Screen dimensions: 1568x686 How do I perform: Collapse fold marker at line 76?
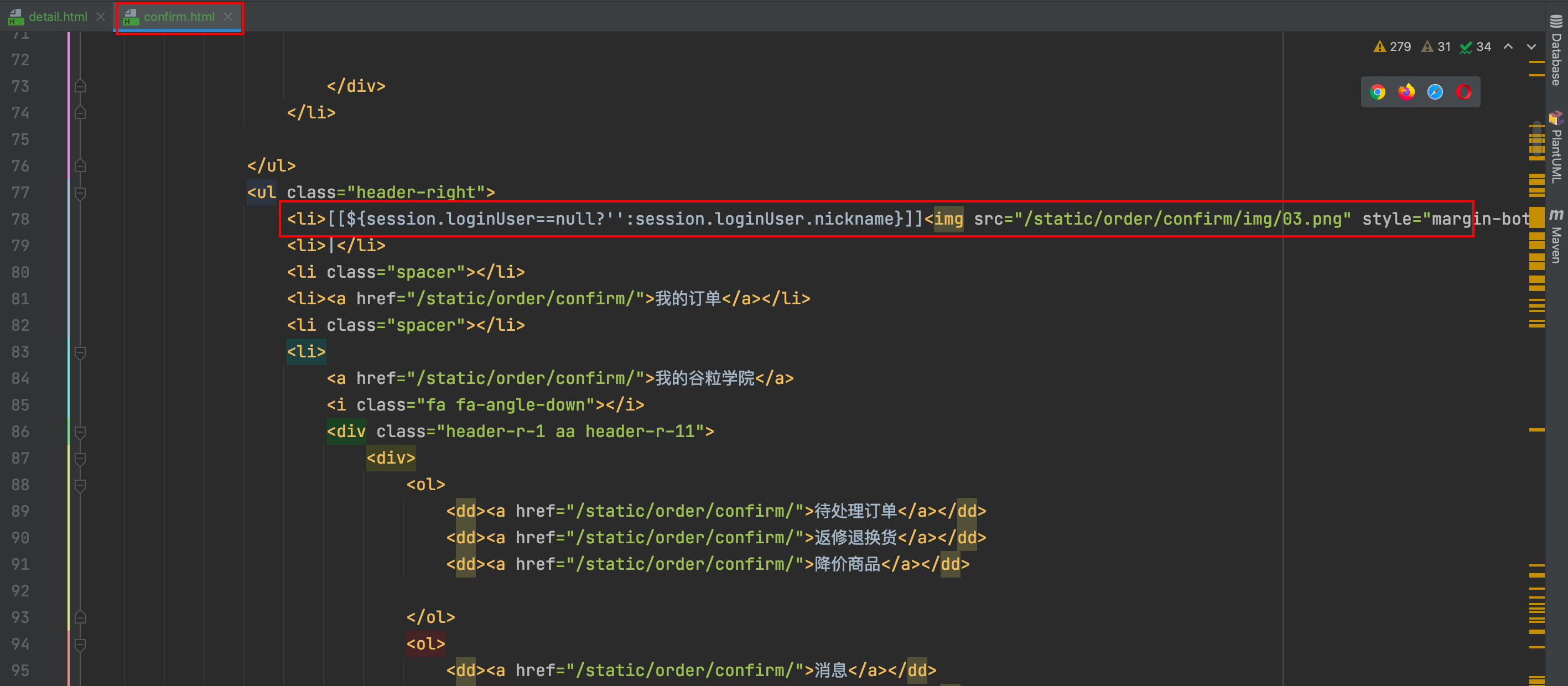(80, 166)
